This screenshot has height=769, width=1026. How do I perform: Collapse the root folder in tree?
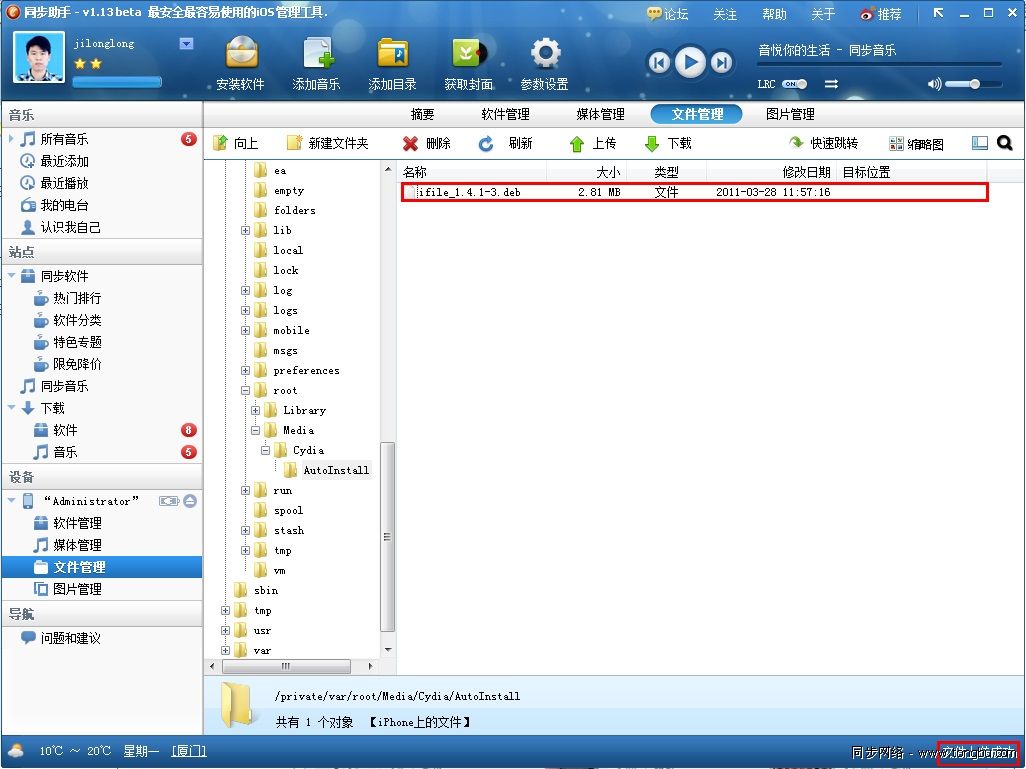click(245, 391)
